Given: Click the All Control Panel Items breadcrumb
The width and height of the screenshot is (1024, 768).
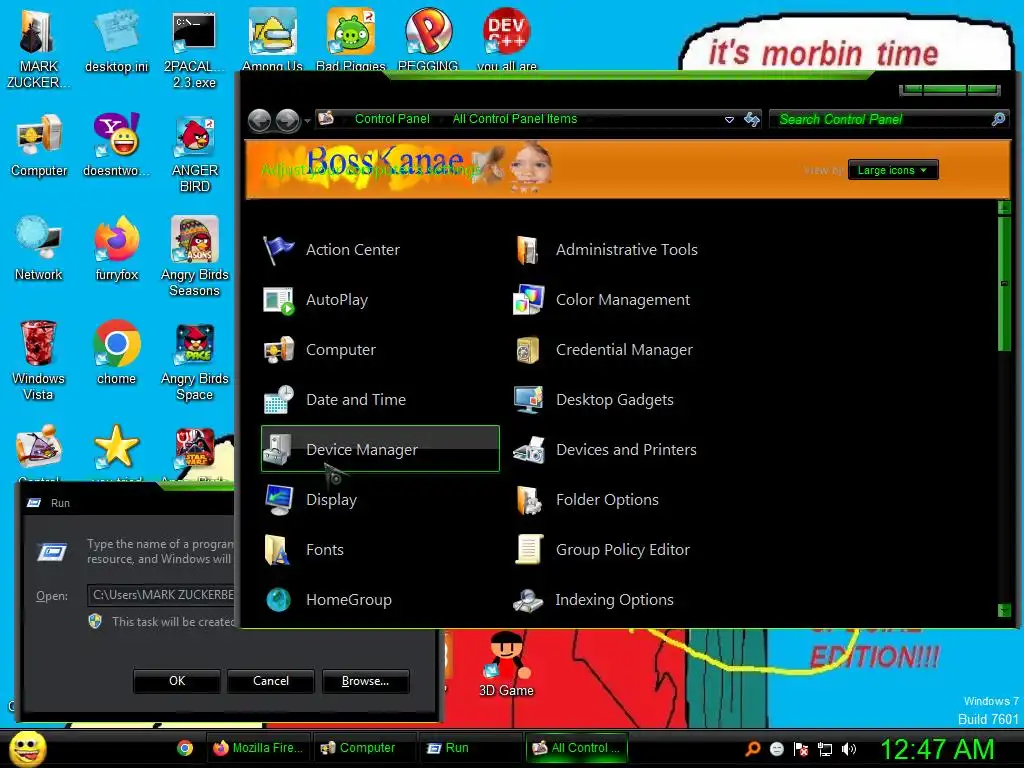Looking at the screenshot, I should [515, 119].
